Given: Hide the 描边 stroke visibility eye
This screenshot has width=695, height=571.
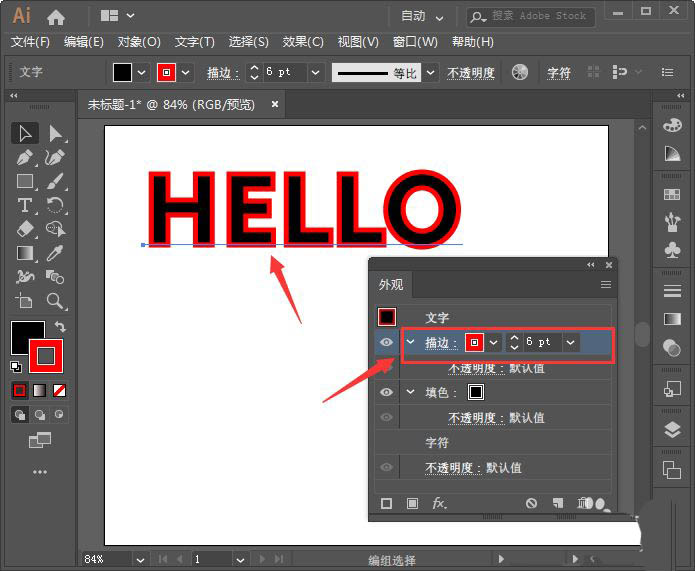Looking at the screenshot, I should click(387, 342).
